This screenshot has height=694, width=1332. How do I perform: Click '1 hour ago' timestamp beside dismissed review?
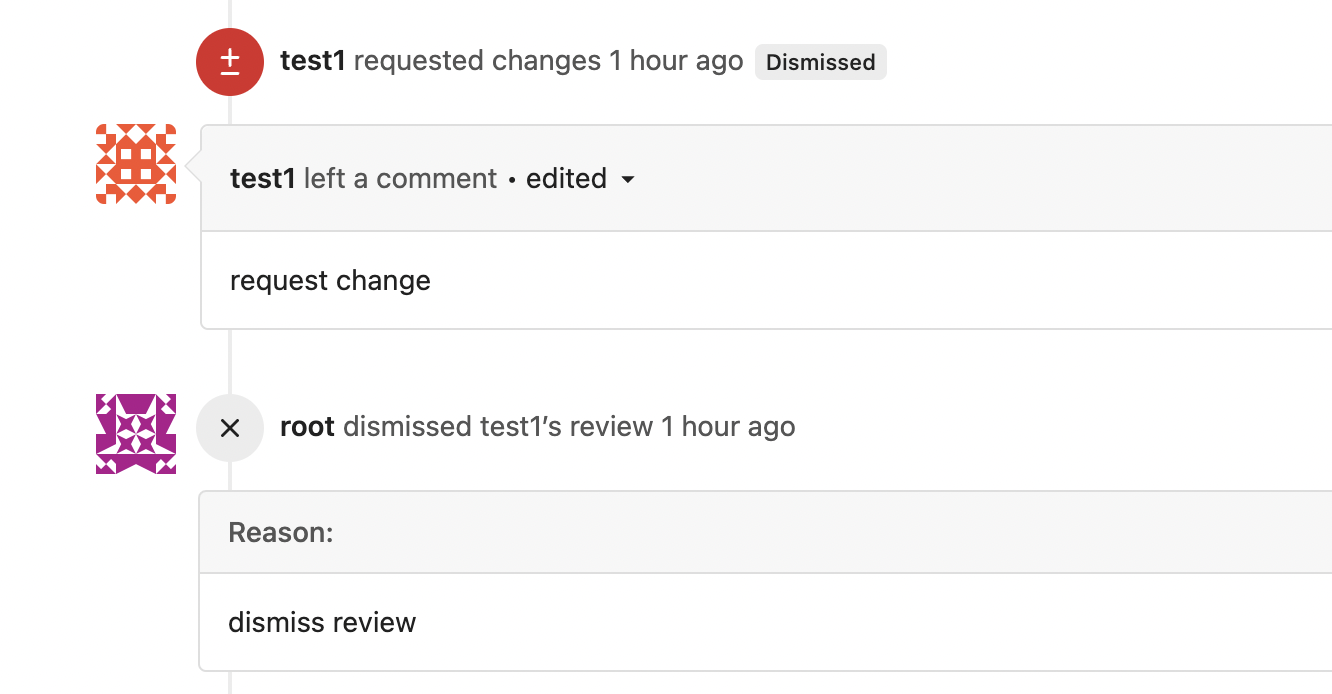[728, 427]
